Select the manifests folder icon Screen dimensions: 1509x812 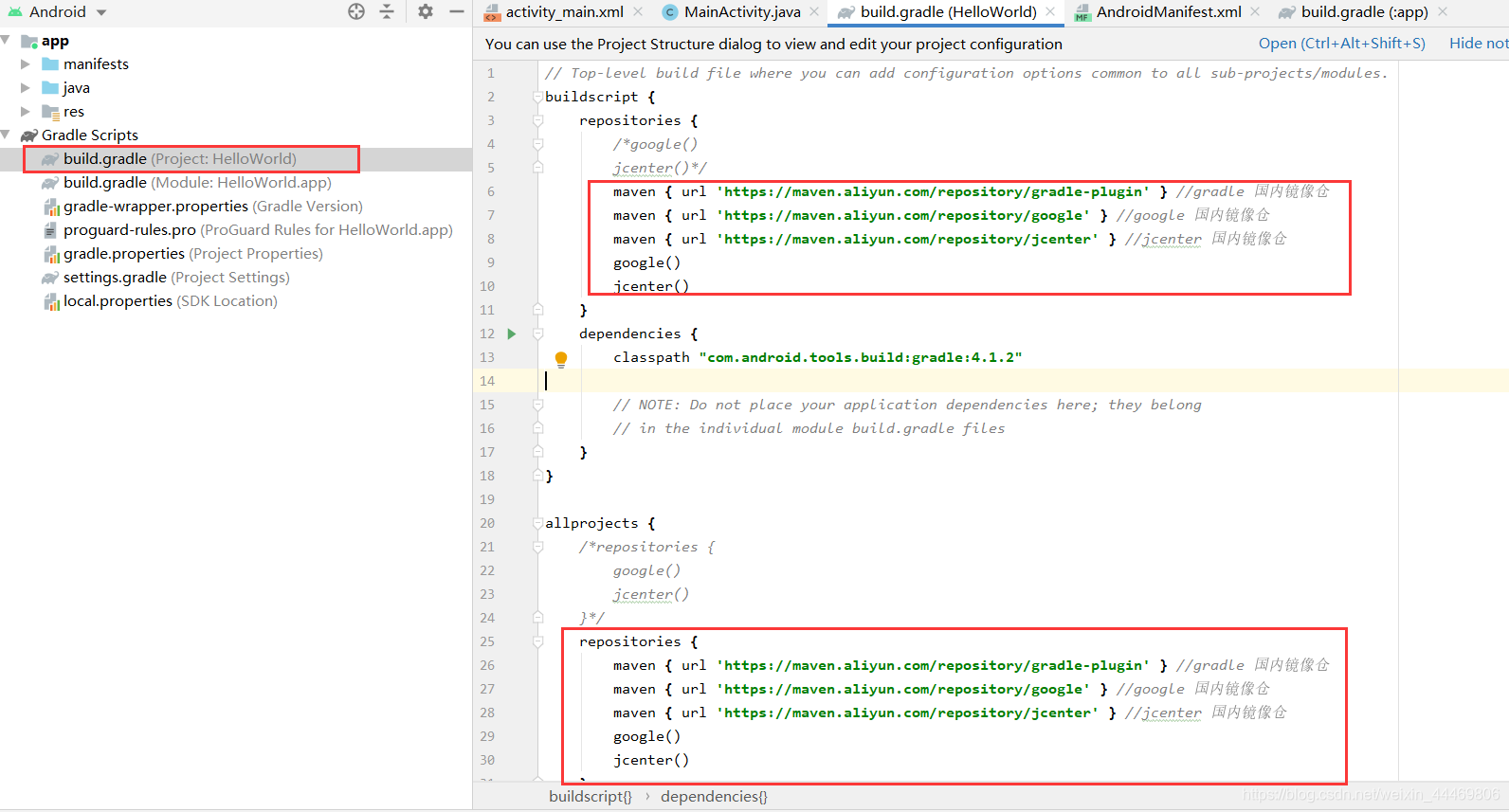[50, 64]
